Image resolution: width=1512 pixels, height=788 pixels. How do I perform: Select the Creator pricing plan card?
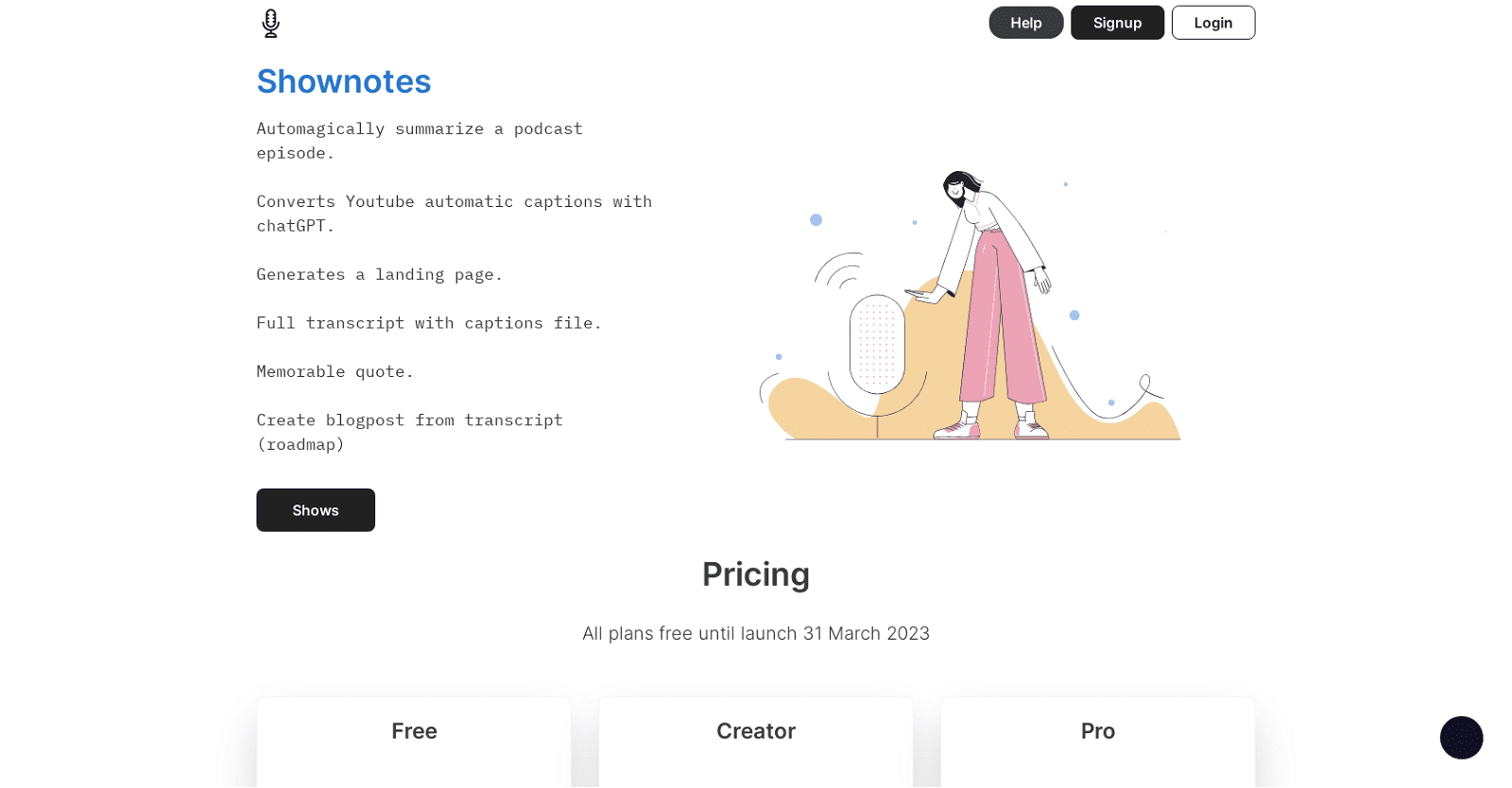pos(755,742)
